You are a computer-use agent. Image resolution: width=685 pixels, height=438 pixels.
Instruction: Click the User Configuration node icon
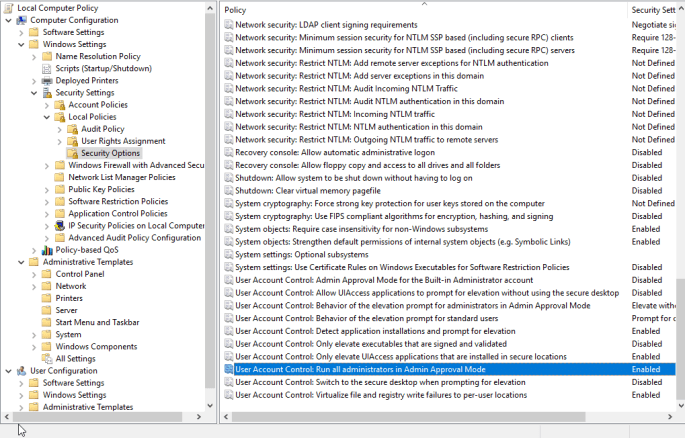click(21, 371)
